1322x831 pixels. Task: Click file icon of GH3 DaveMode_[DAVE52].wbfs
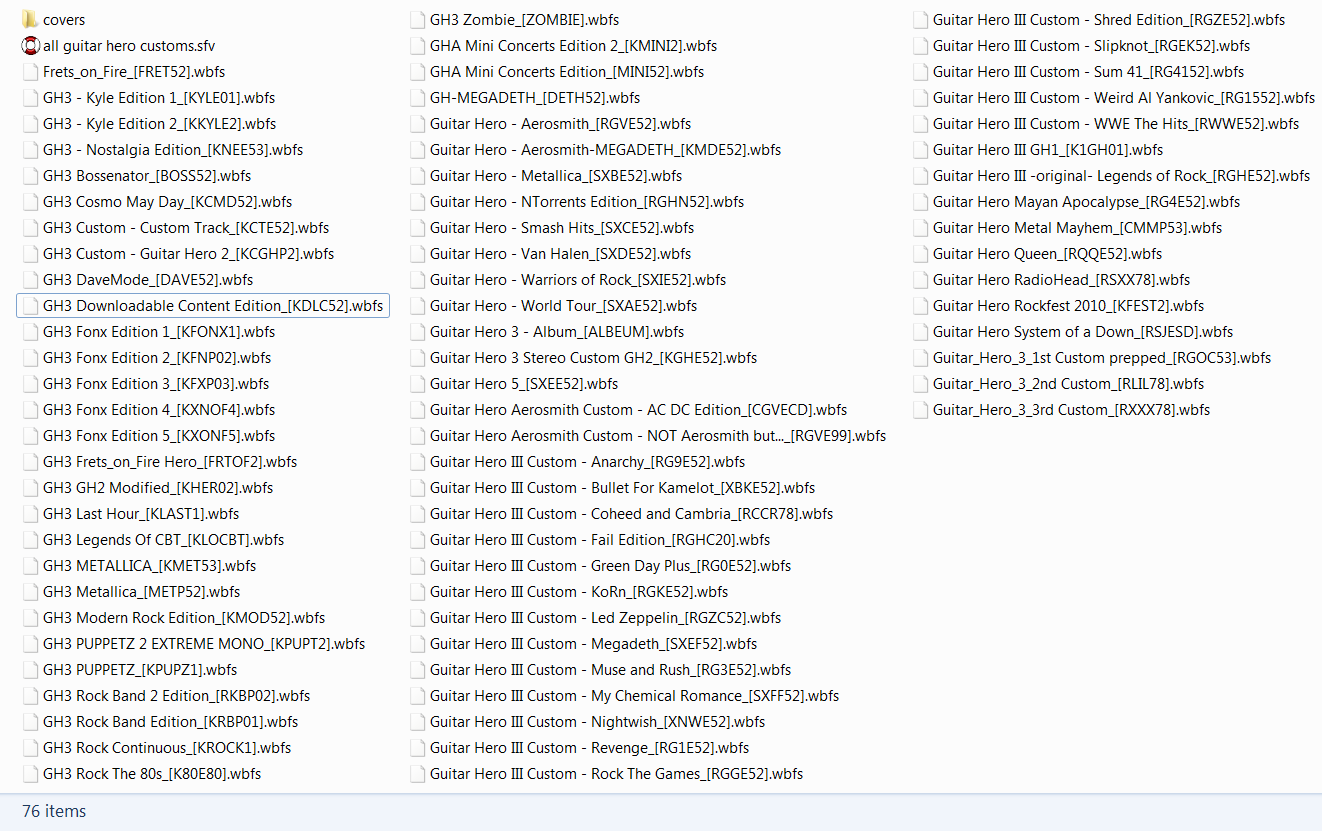pos(30,280)
